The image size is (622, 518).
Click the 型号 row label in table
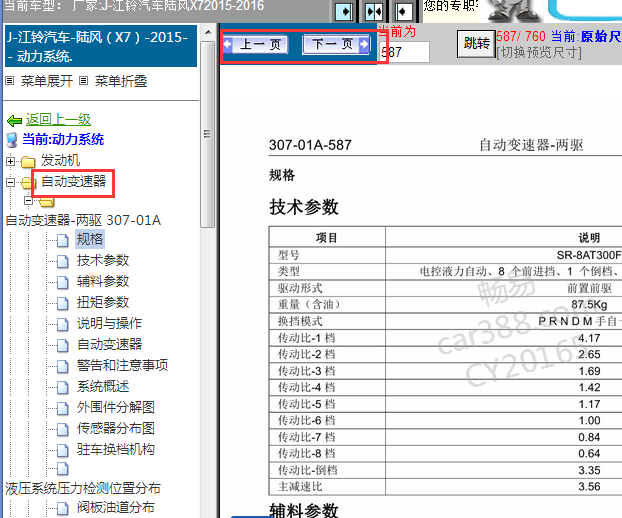coord(289,255)
